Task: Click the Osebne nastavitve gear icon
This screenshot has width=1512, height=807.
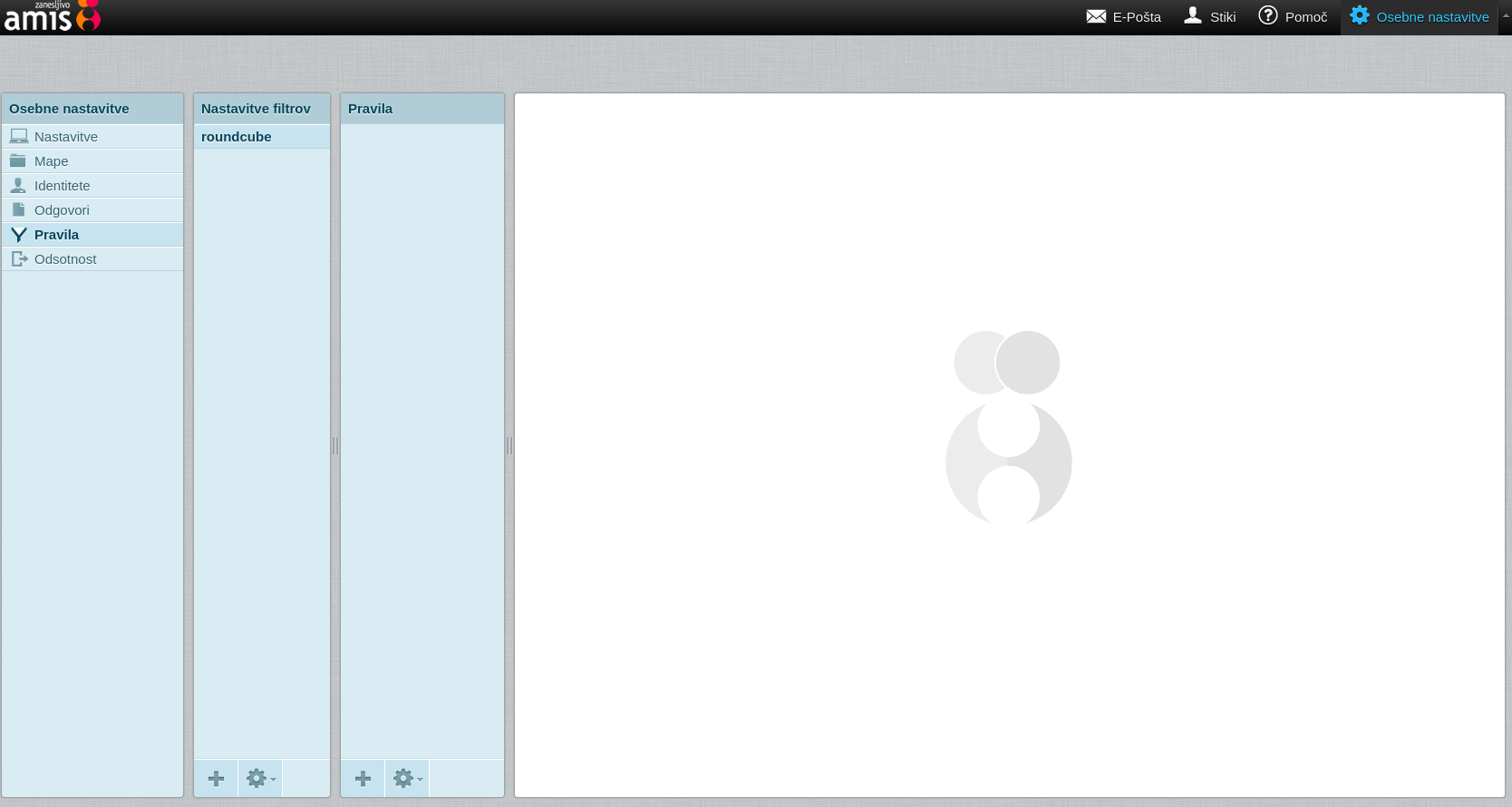Action: pyautogui.click(x=1360, y=15)
